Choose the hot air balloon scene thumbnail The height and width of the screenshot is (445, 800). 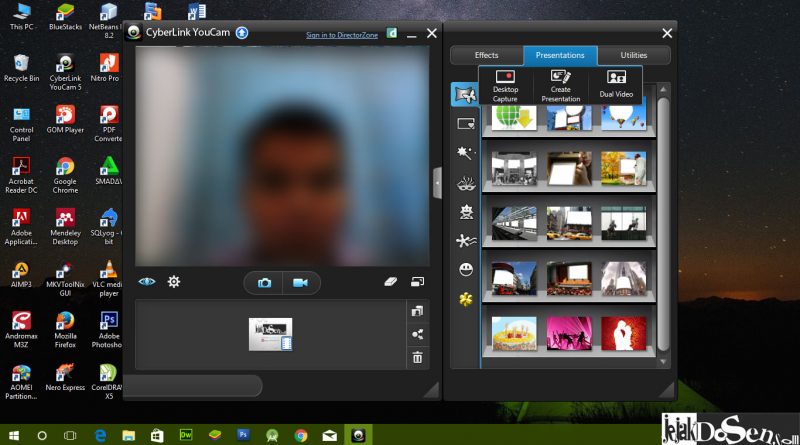click(x=623, y=116)
